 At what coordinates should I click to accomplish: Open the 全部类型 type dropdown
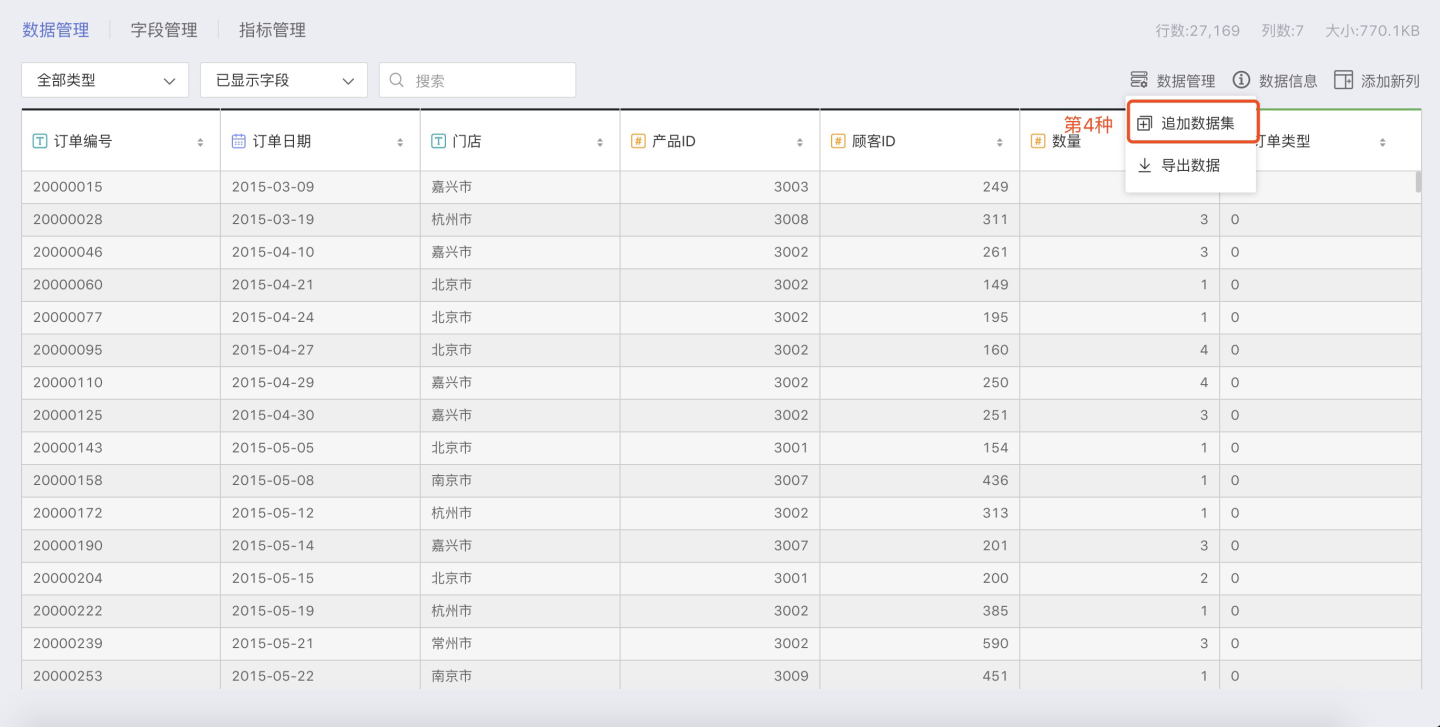pos(105,80)
